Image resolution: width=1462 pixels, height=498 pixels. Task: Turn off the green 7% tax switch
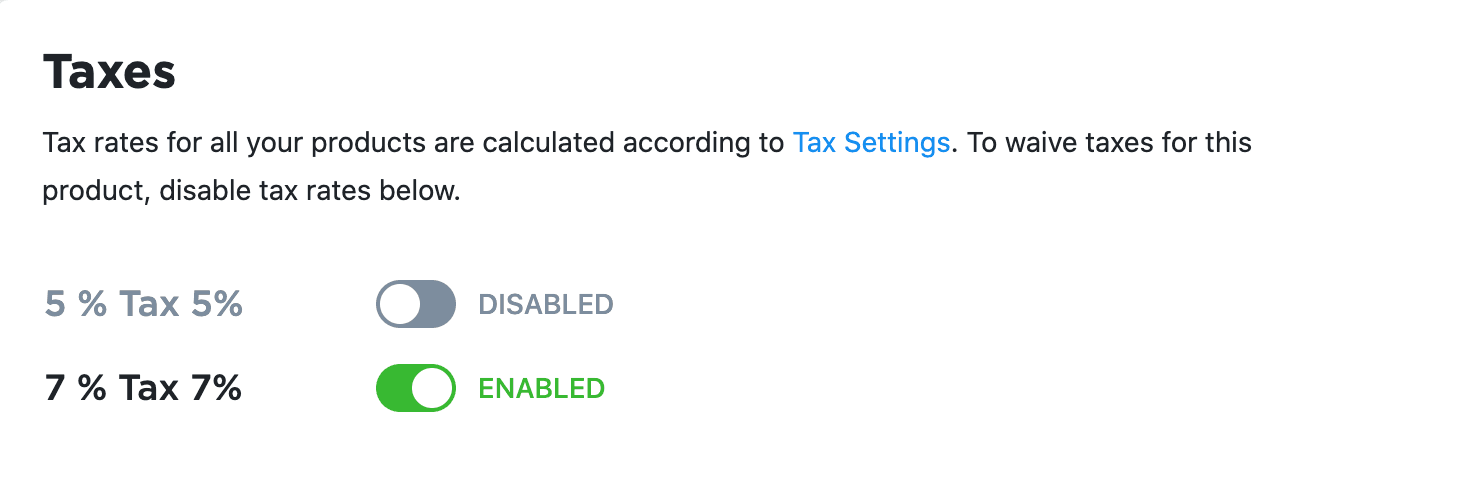tap(415, 388)
